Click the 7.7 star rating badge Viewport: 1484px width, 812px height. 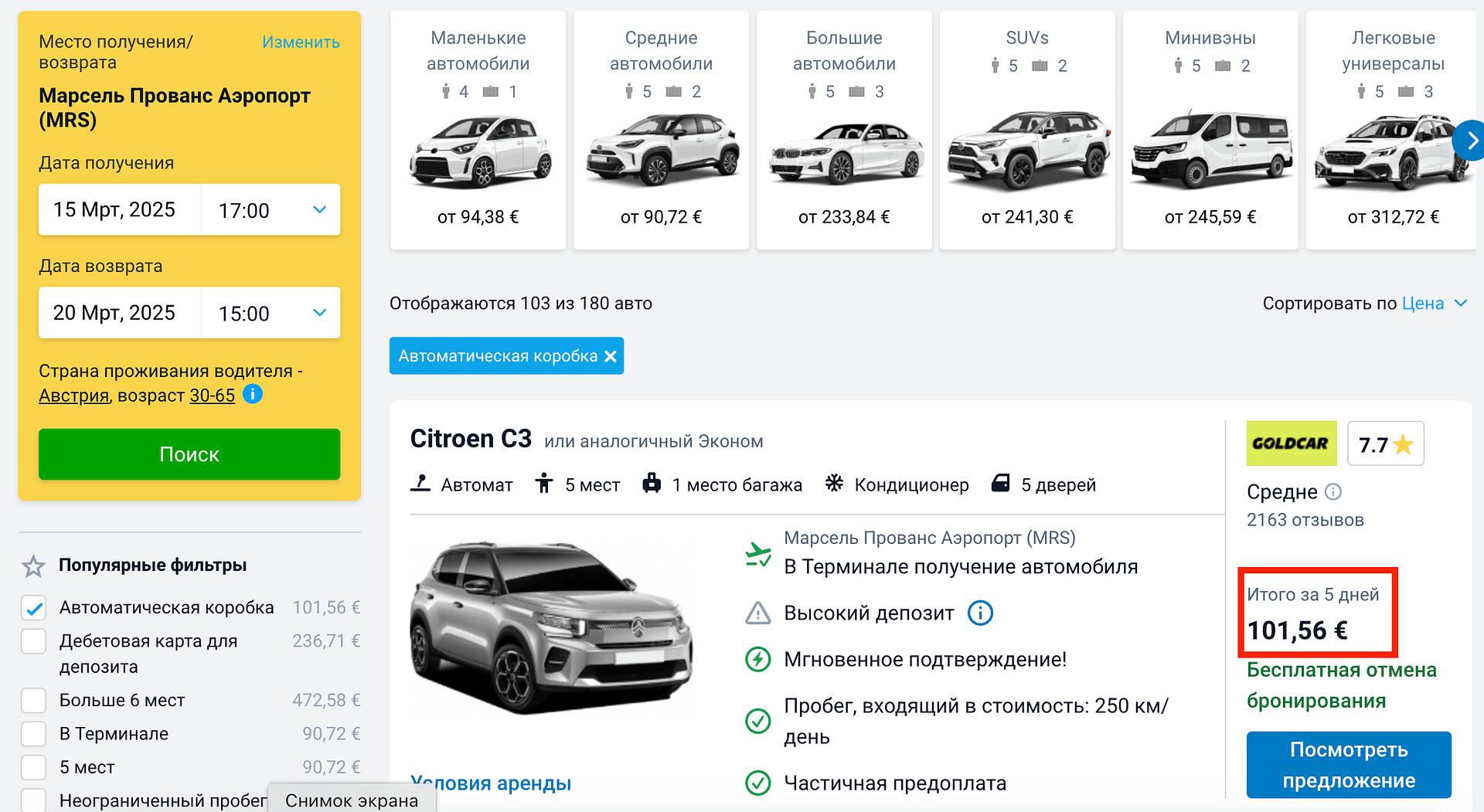tap(1385, 444)
